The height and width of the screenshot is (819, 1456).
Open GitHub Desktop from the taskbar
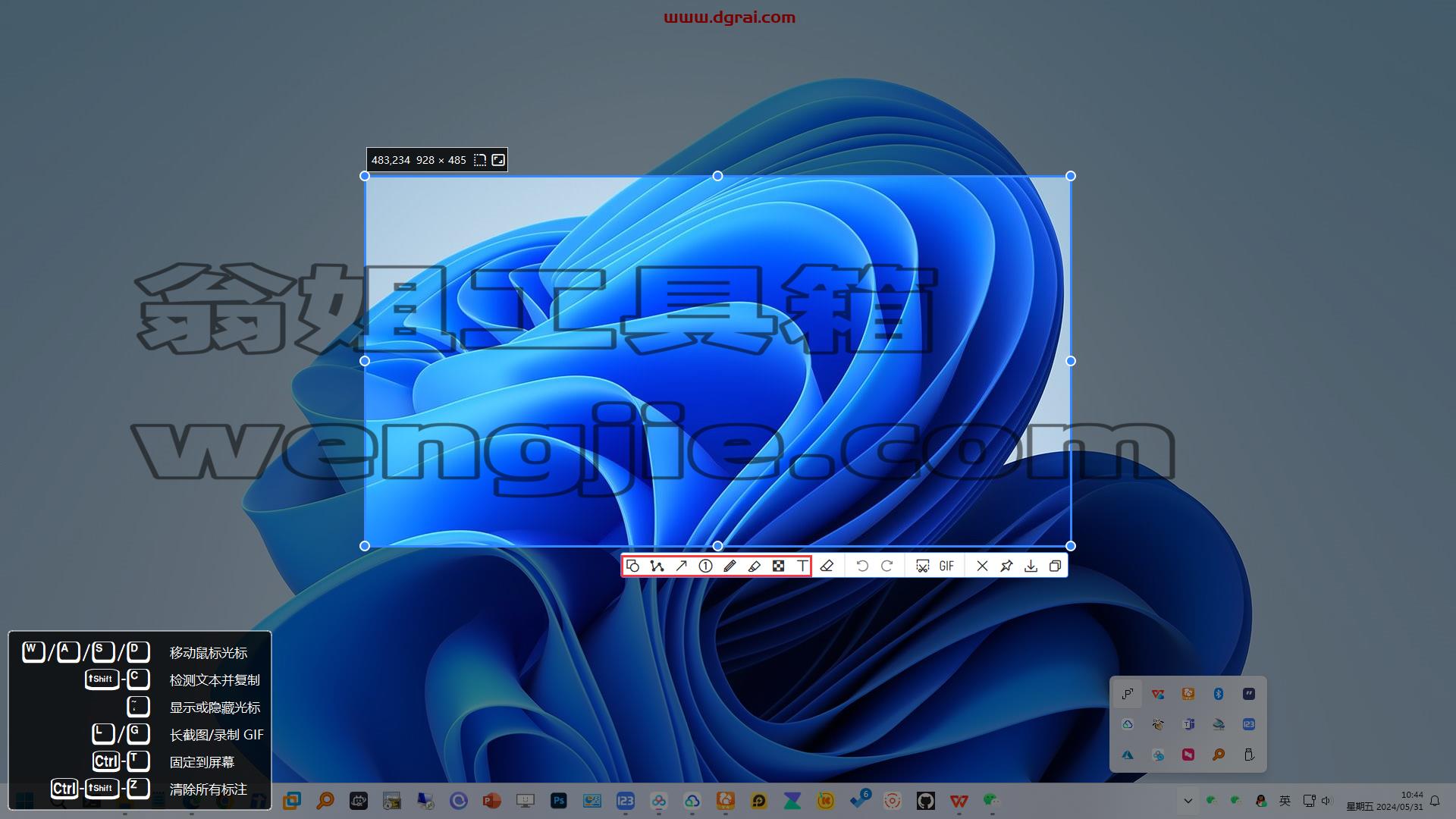[926, 801]
